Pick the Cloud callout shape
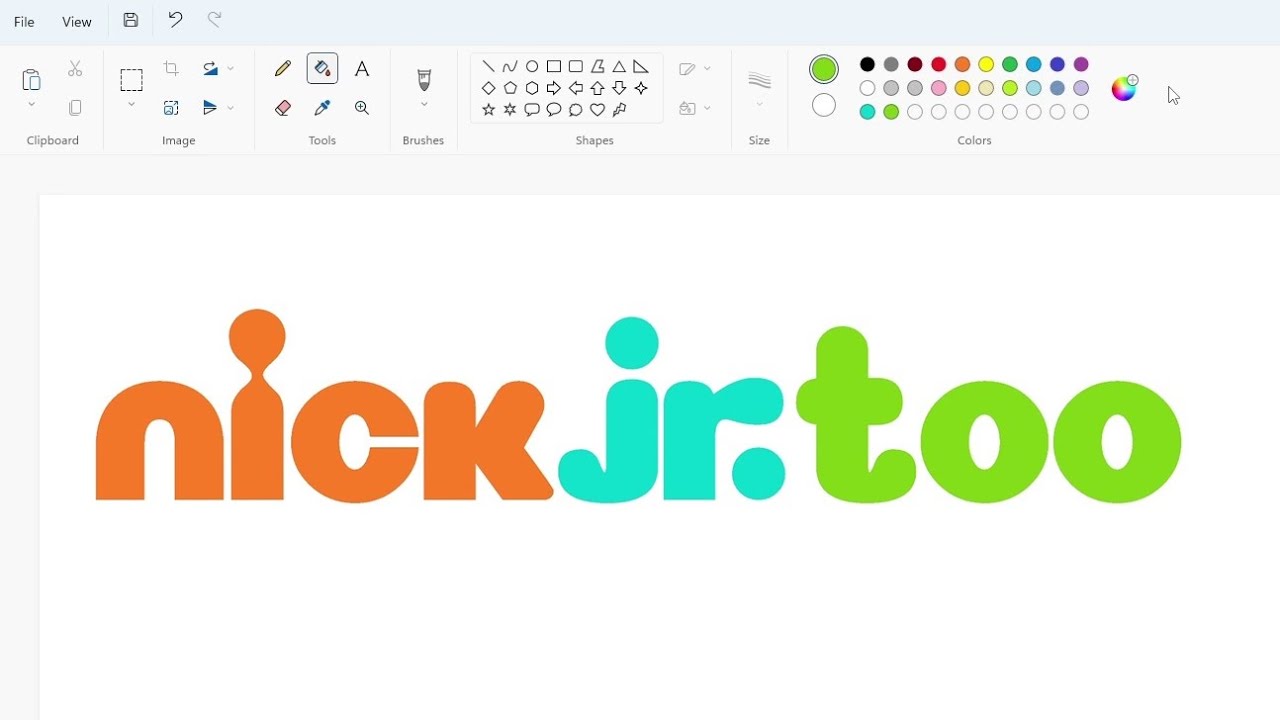The height and width of the screenshot is (720, 1280). 576,110
